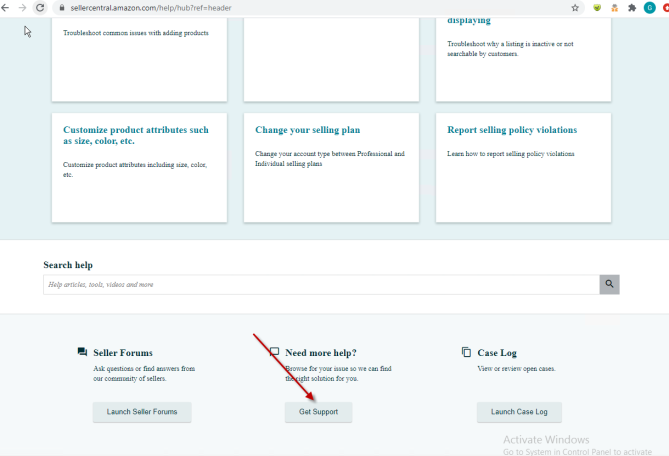This screenshot has height=456, width=669.
Task: Click the address bar URL
Action: pos(151,8)
